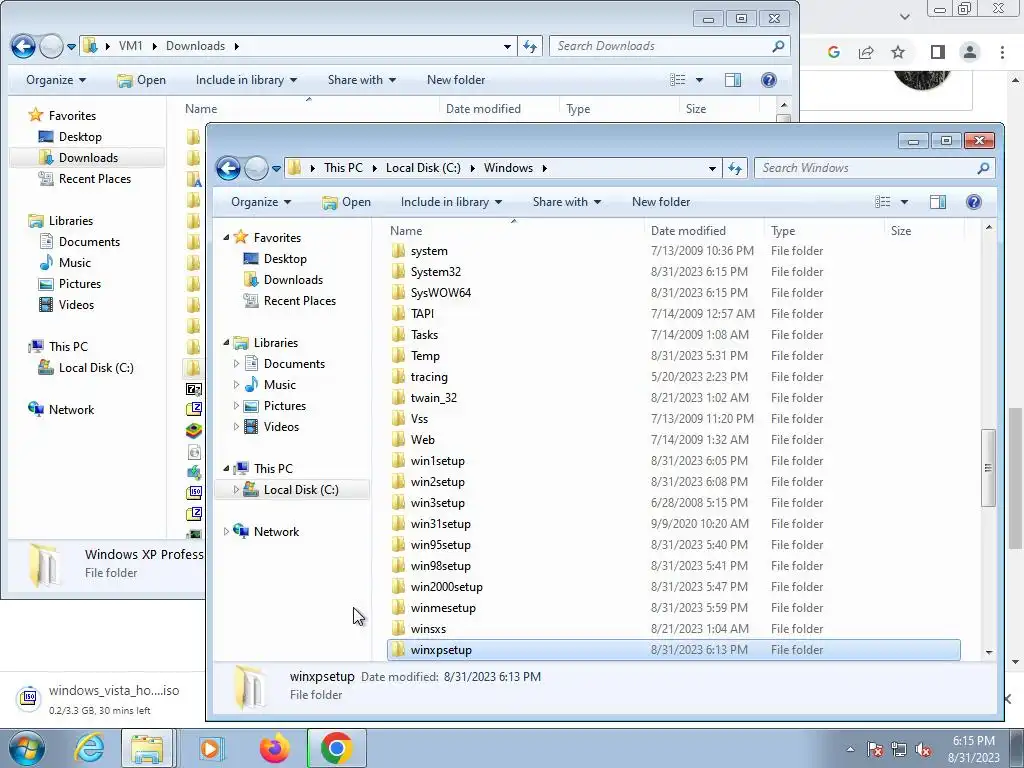Screen dimensions: 1024x768
Task: Open the Windows address bar history dropdown
Action: pyautogui.click(x=712, y=168)
